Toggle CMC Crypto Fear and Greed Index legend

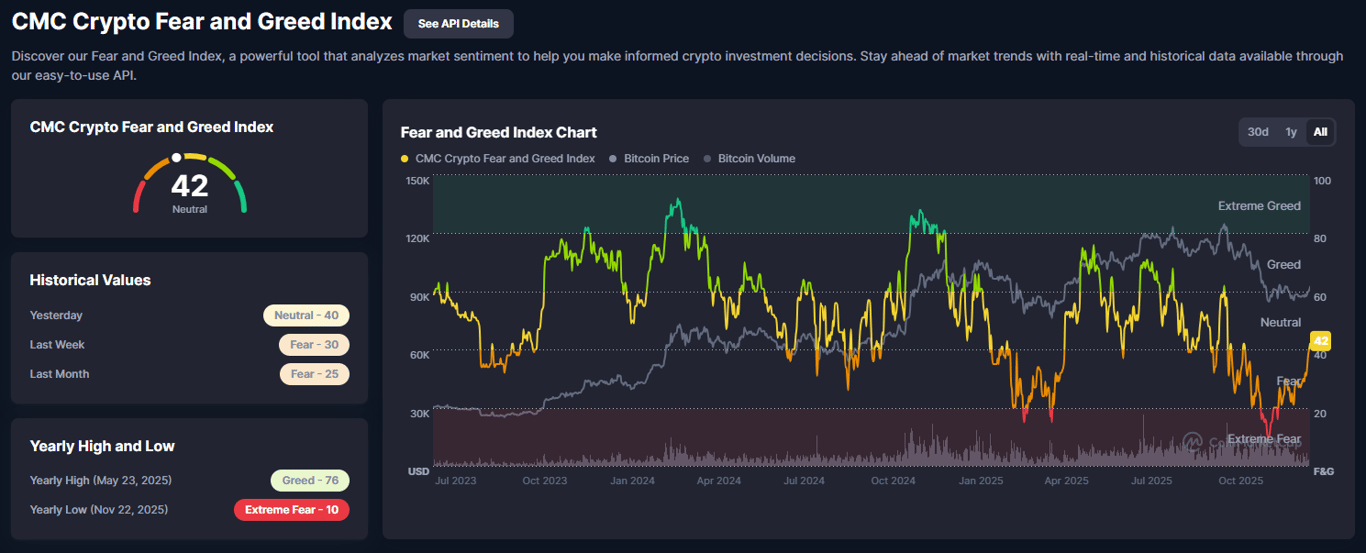pyautogui.click(x=497, y=158)
